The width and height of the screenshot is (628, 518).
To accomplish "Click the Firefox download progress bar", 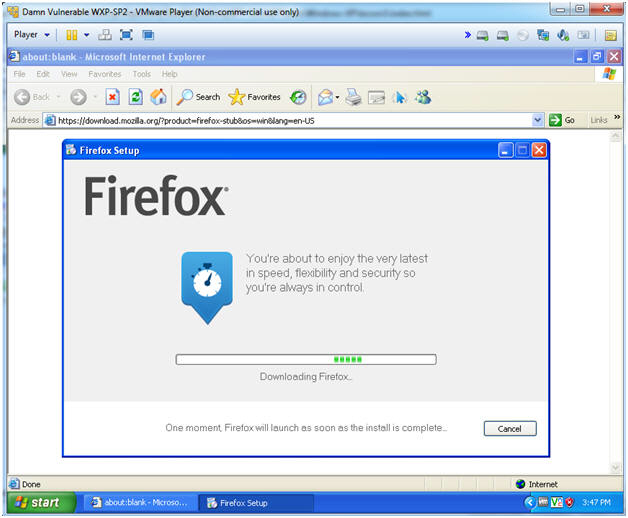I will click(306, 359).
